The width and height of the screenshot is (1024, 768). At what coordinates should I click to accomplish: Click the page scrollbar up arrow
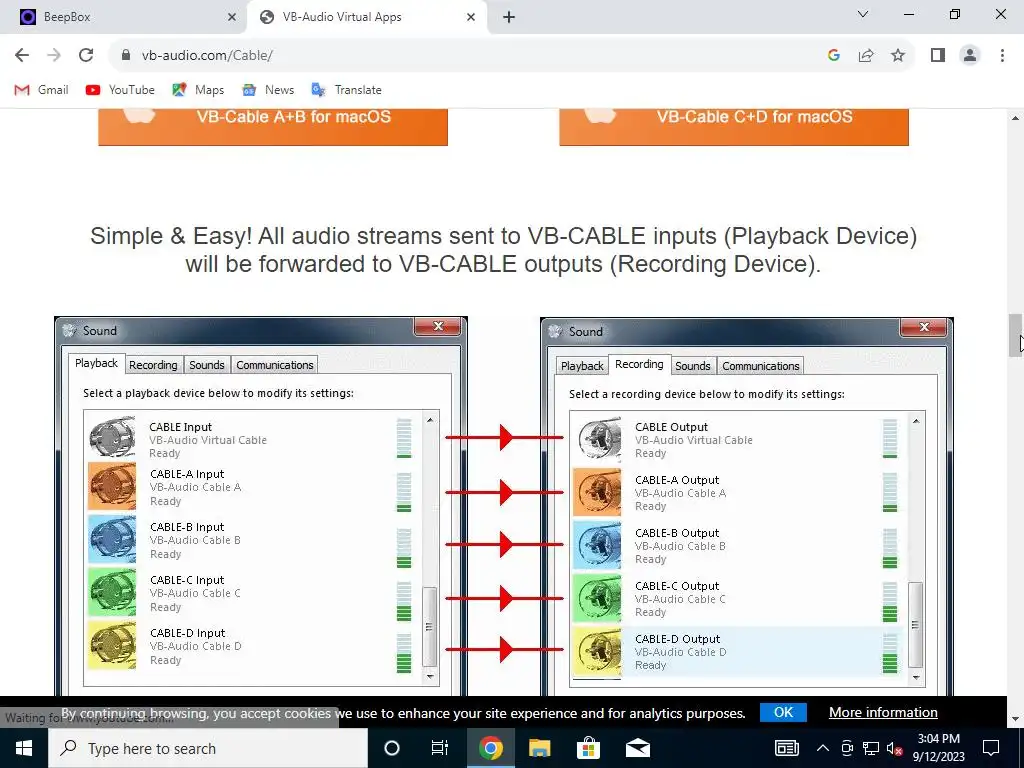pos(1015,118)
